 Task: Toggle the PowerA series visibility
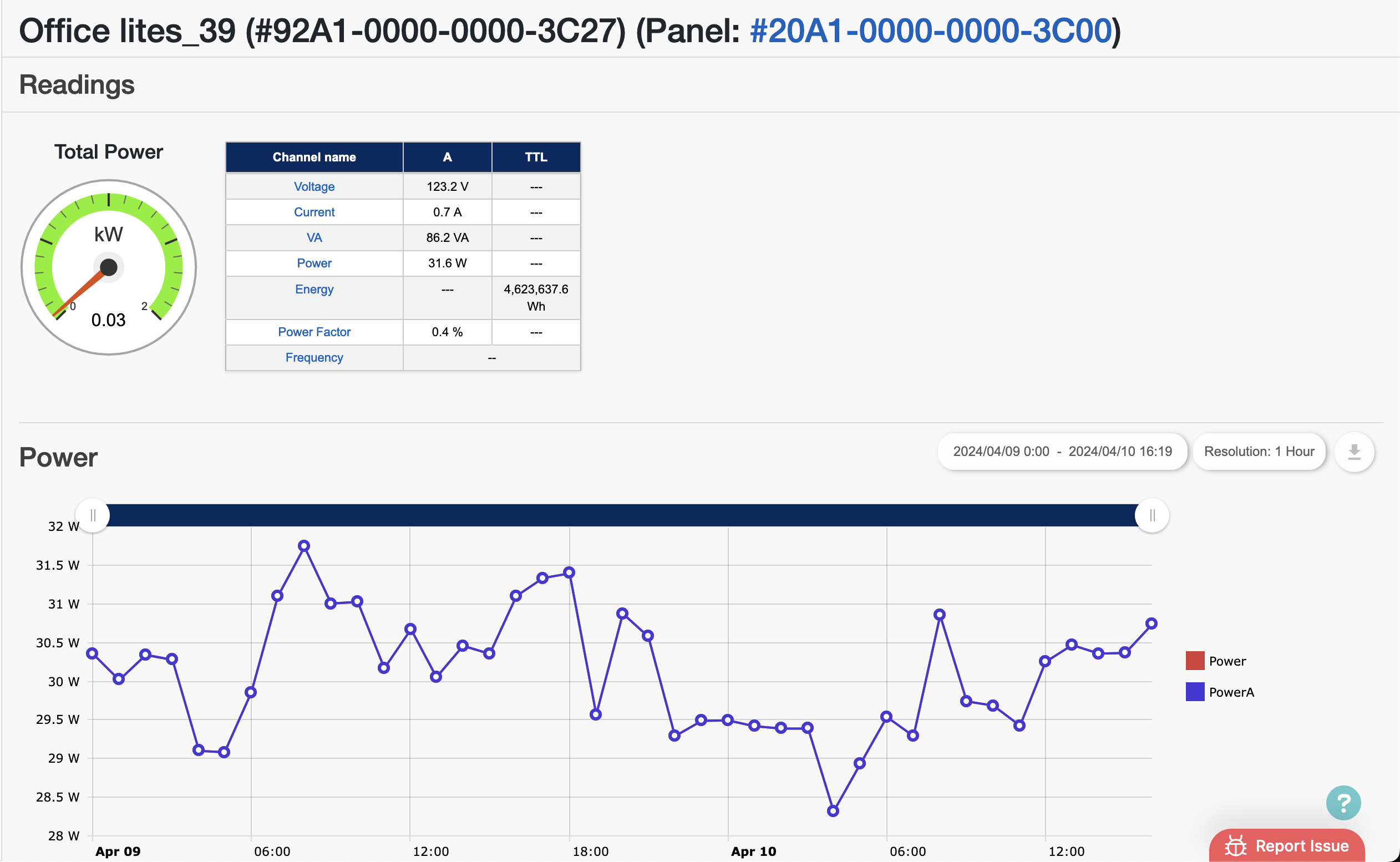click(x=1231, y=692)
